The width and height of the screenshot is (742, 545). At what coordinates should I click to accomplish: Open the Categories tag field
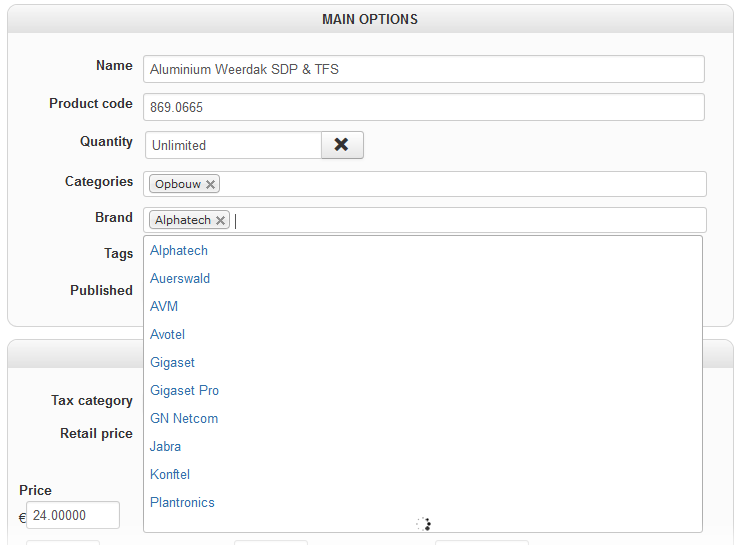pos(460,184)
